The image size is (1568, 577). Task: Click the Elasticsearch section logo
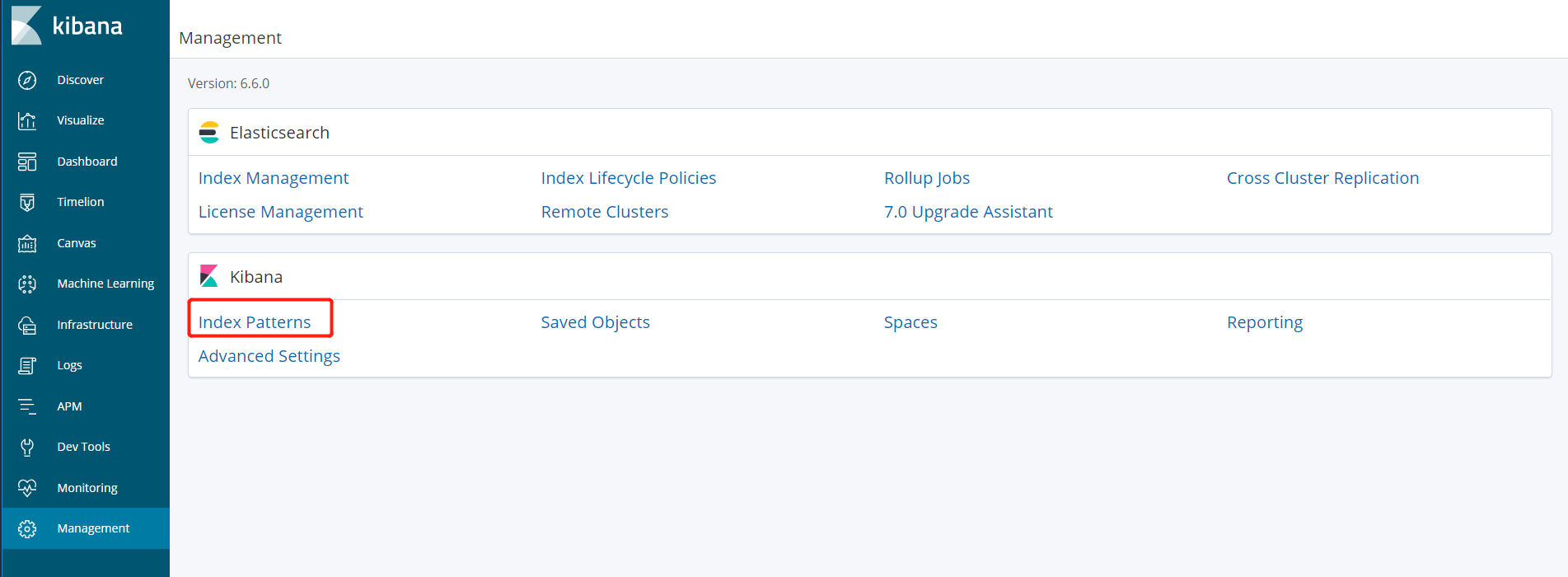(209, 133)
